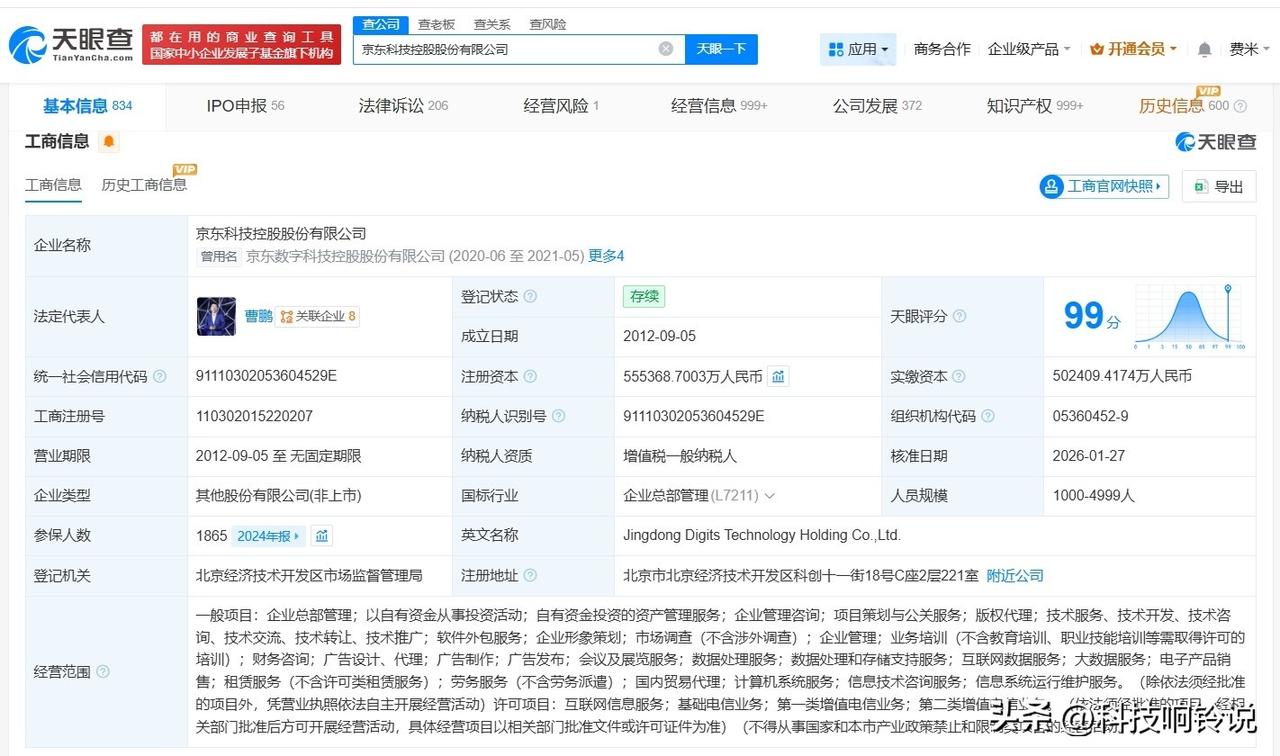Open the 2024年报 selector
This screenshot has height=756, width=1280.
pyautogui.click(x=268, y=536)
